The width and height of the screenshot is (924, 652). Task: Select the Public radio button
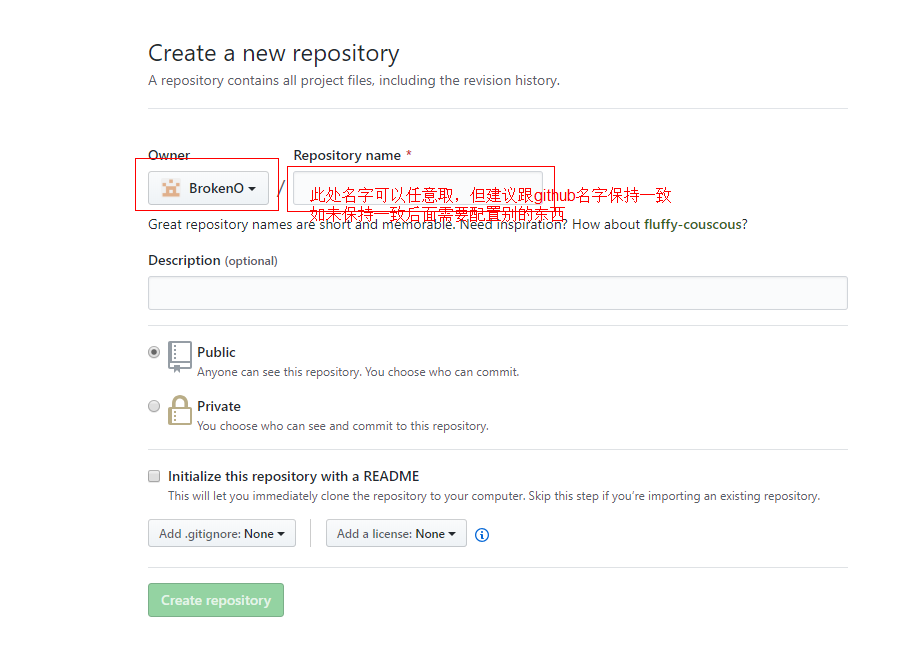click(x=154, y=352)
